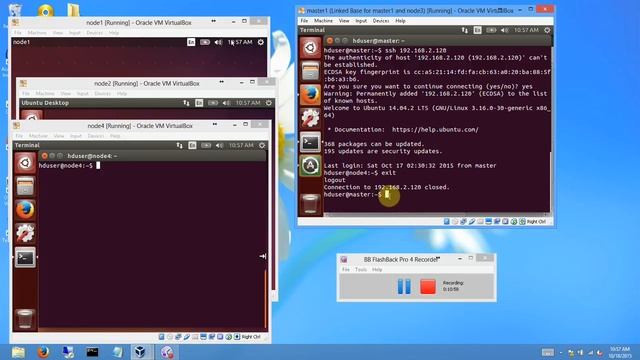Screen dimensions: 640x360
Task: Open Tools menu in BB FlashBack Recorder
Action: tap(361, 270)
